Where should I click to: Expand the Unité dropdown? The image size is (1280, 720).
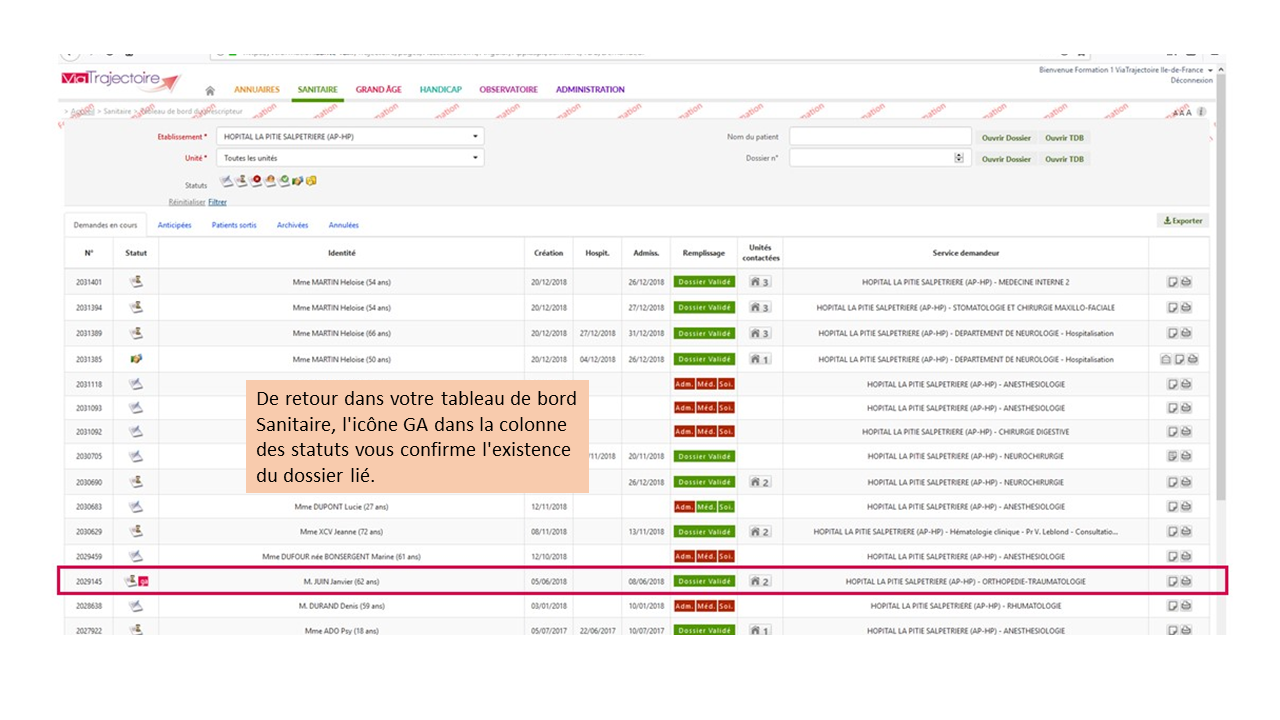476,158
